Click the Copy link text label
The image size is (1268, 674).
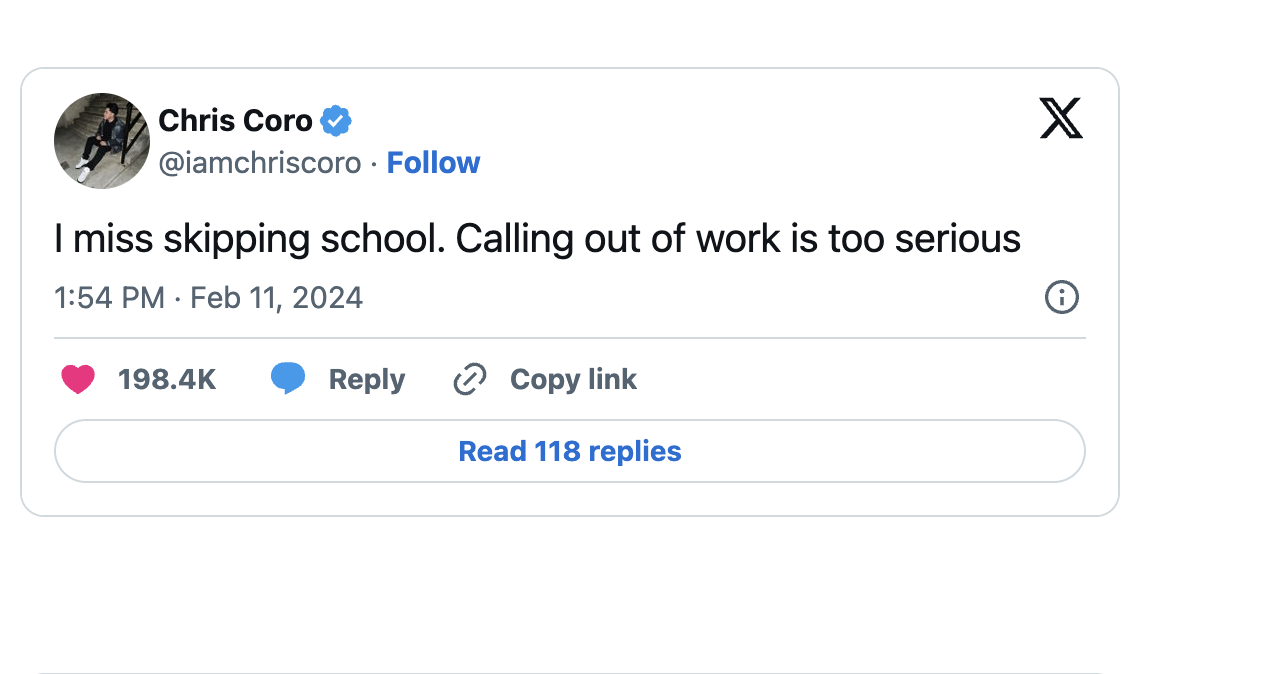click(x=573, y=380)
